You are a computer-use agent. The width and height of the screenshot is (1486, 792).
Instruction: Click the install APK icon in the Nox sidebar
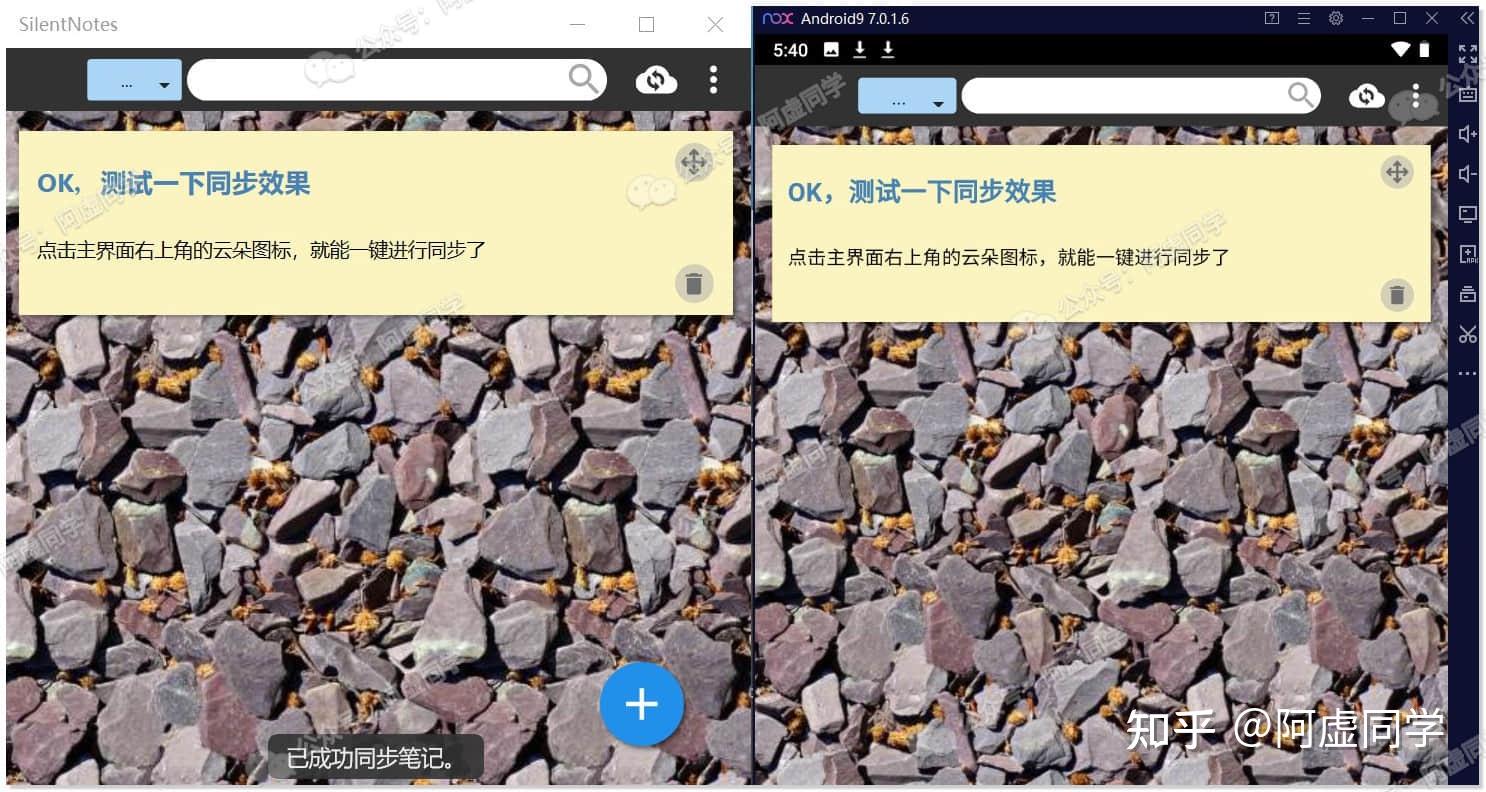[x=1468, y=254]
